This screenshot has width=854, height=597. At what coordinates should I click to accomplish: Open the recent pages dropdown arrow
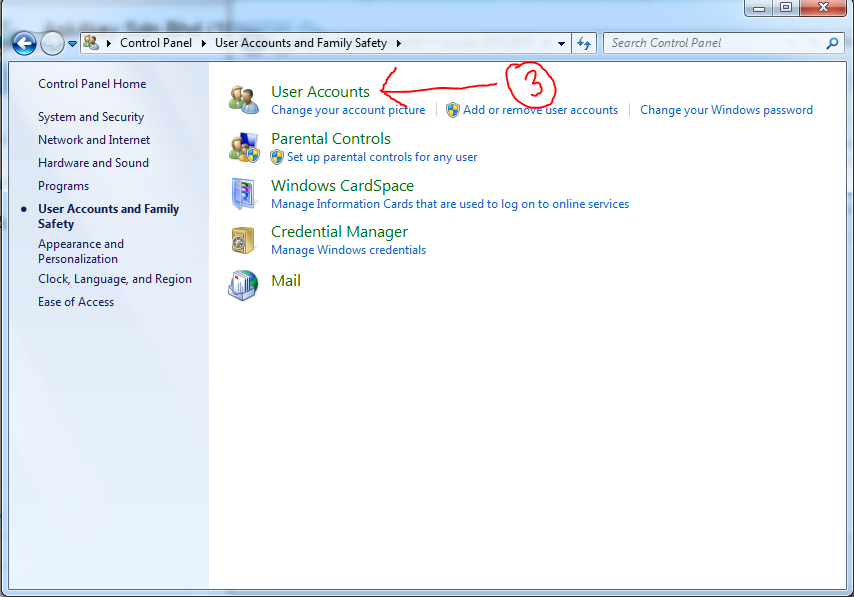click(x=72, y=44)
